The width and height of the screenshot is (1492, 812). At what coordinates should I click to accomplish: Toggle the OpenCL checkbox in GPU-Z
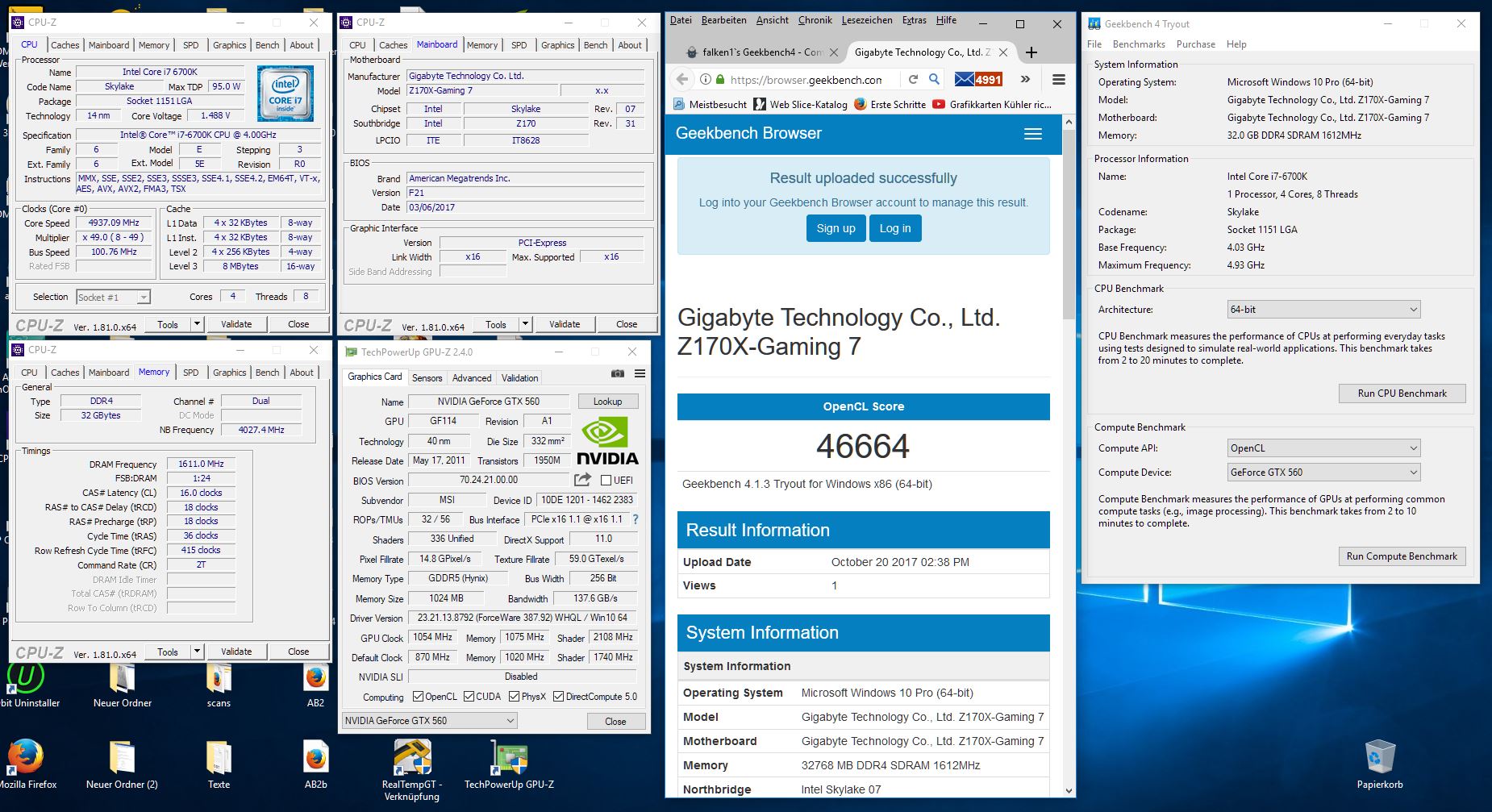tap(418, 697)
